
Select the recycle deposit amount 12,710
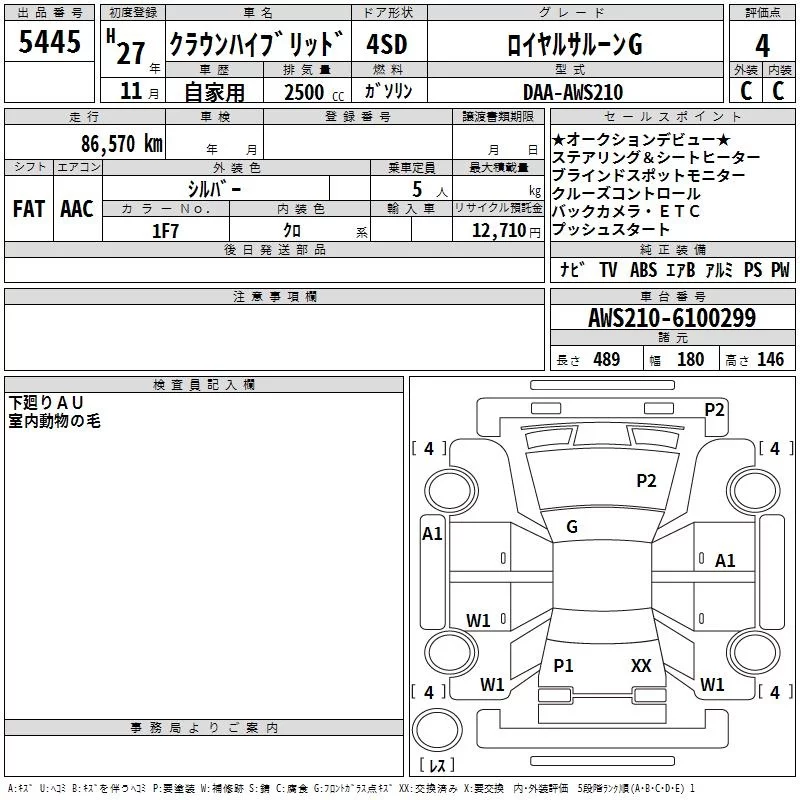pyautogui.click(x=497, y=230)
